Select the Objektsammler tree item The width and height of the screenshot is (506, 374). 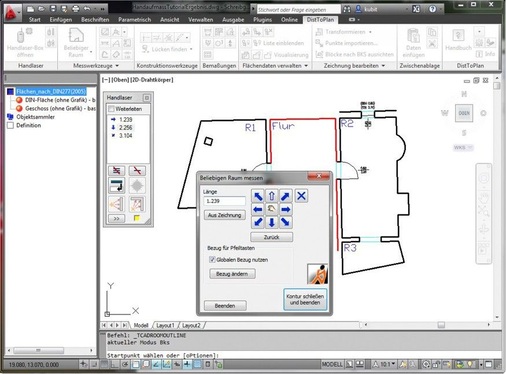click(x=35, y=117)
